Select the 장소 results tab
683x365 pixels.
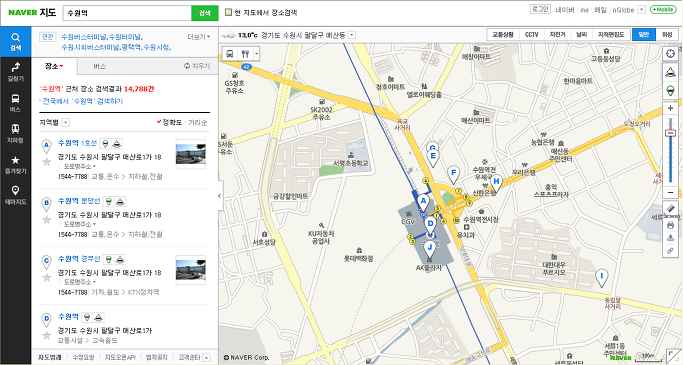(x=54, y=66)
